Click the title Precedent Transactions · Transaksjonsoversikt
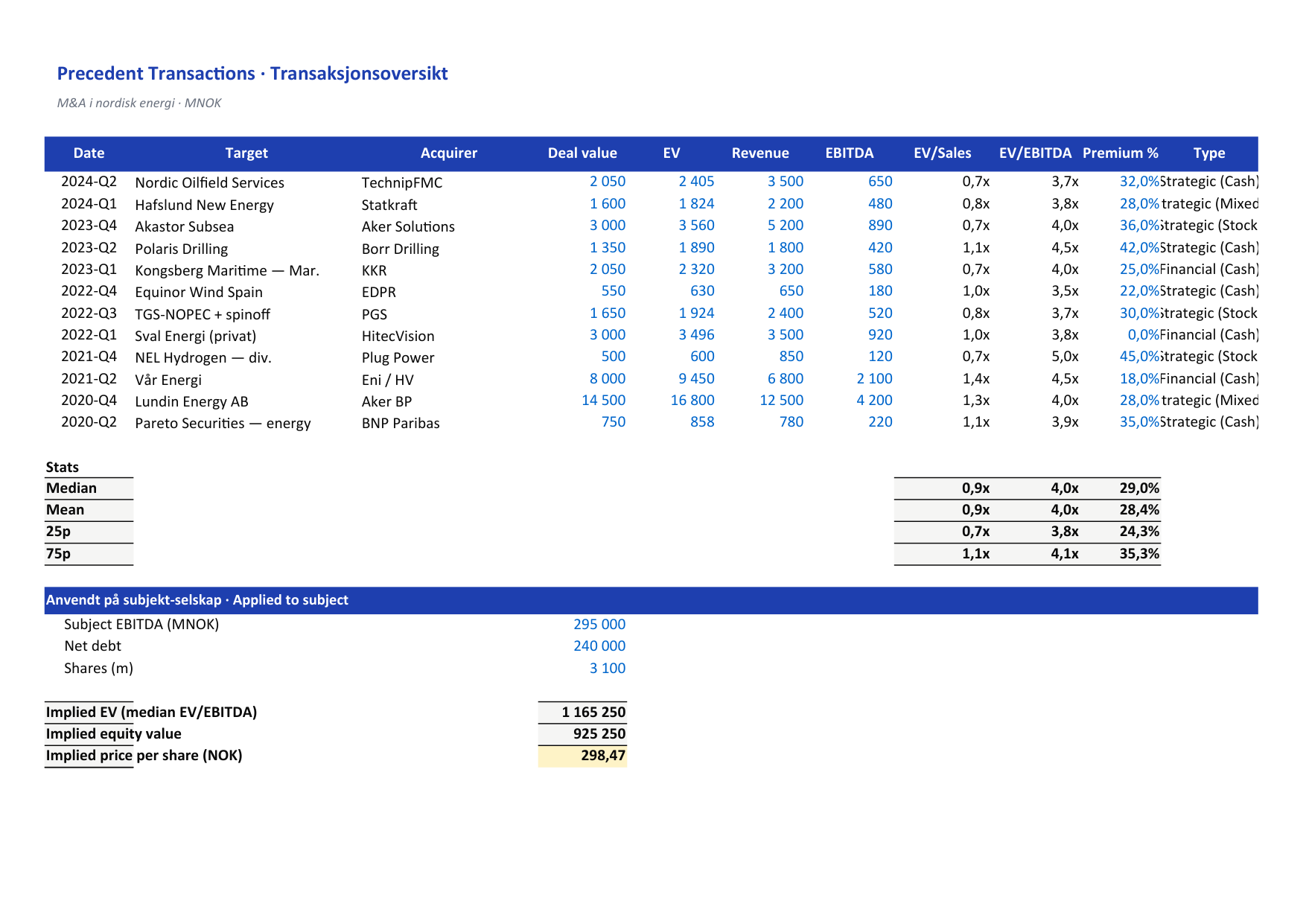The image size is (1306, 924). [x=252, y=74]
